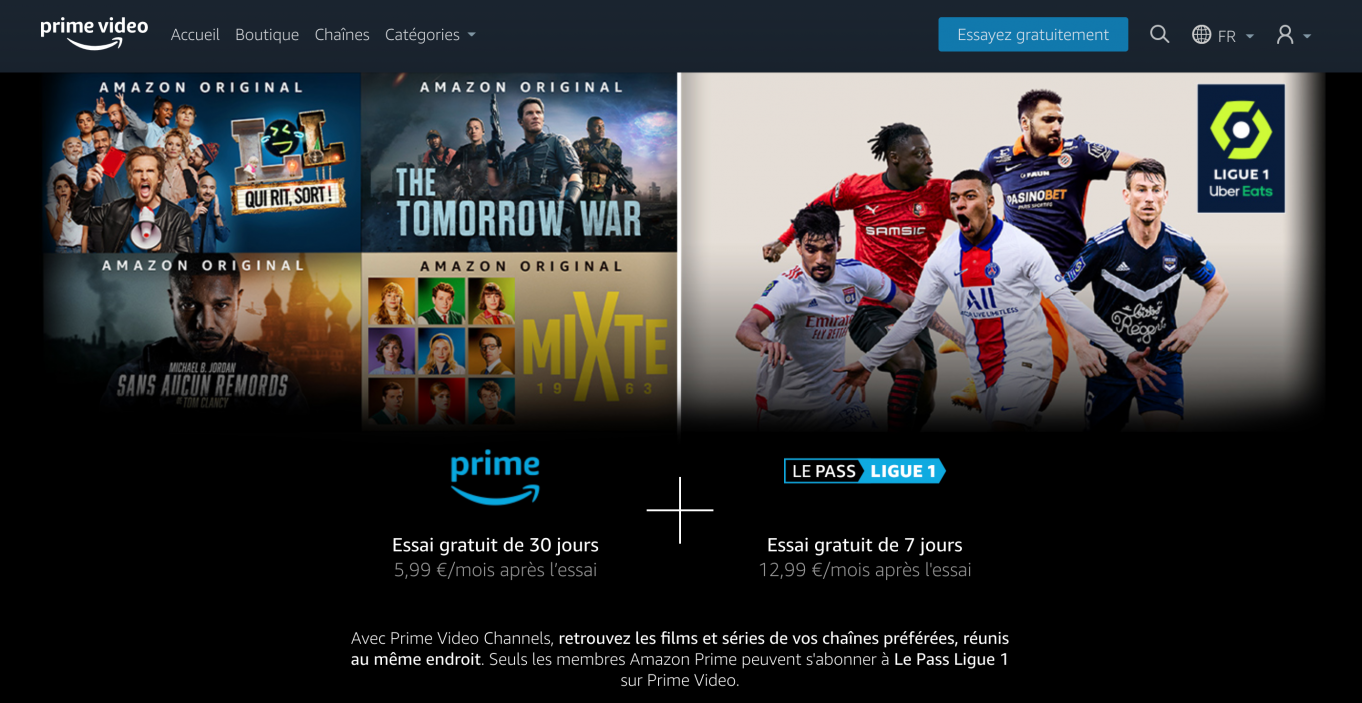Click the Ligue 1 Uber Eats logo
This screenshot has width=1362, height=703.
pos(1241,148)
